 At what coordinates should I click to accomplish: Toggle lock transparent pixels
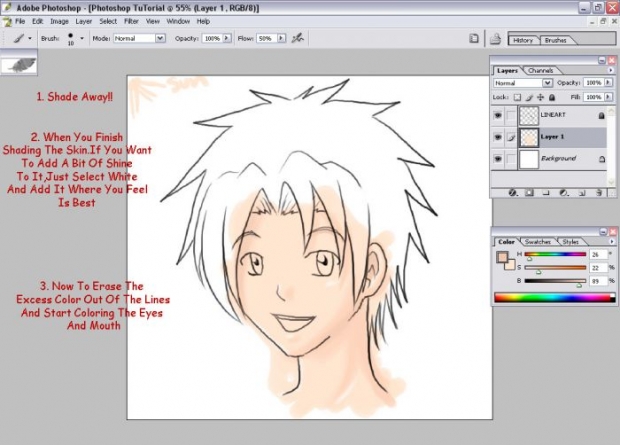pyautogui.click(x=517, y=97)
